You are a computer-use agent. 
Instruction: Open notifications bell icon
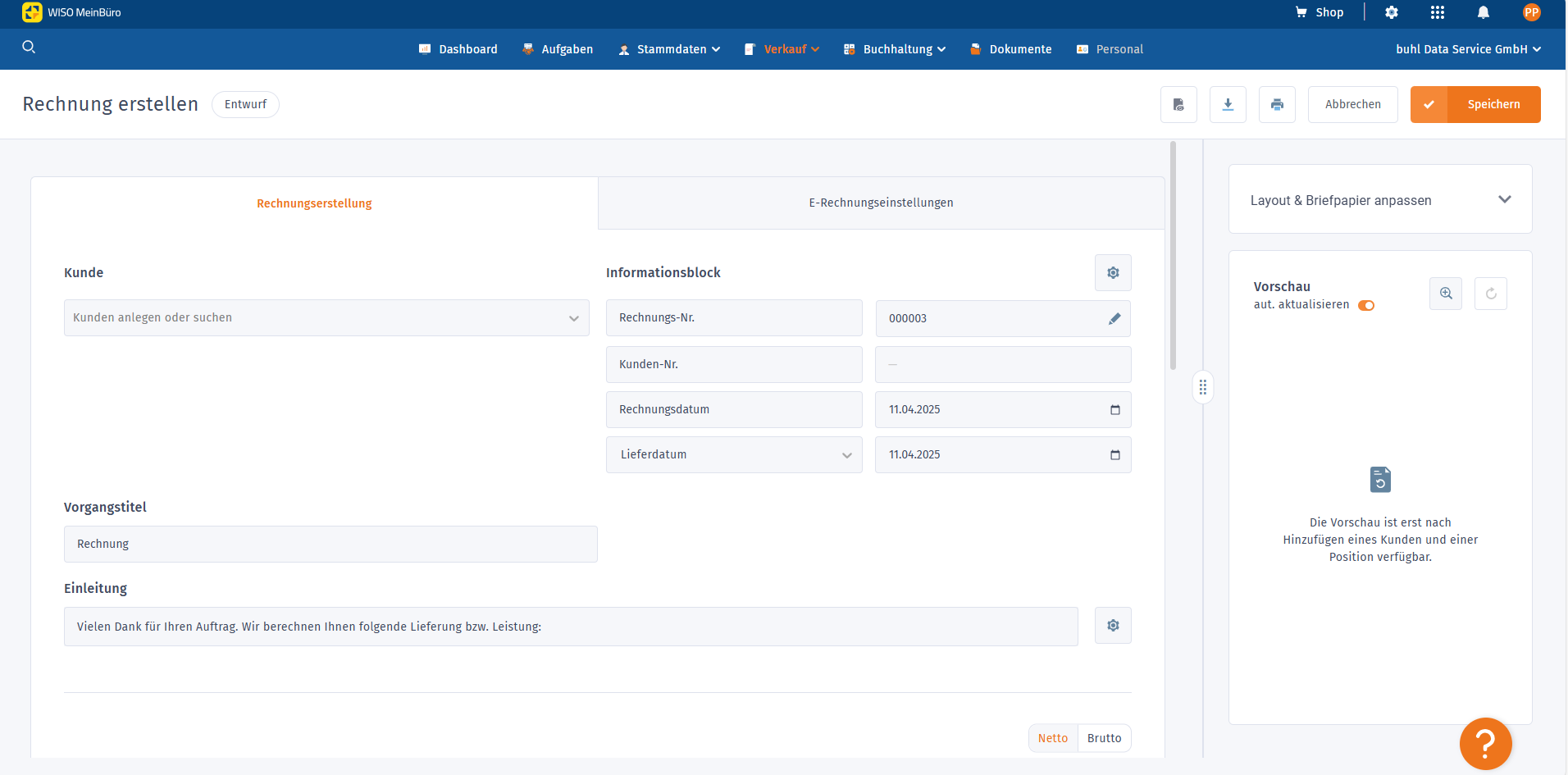pos(1484,12)
